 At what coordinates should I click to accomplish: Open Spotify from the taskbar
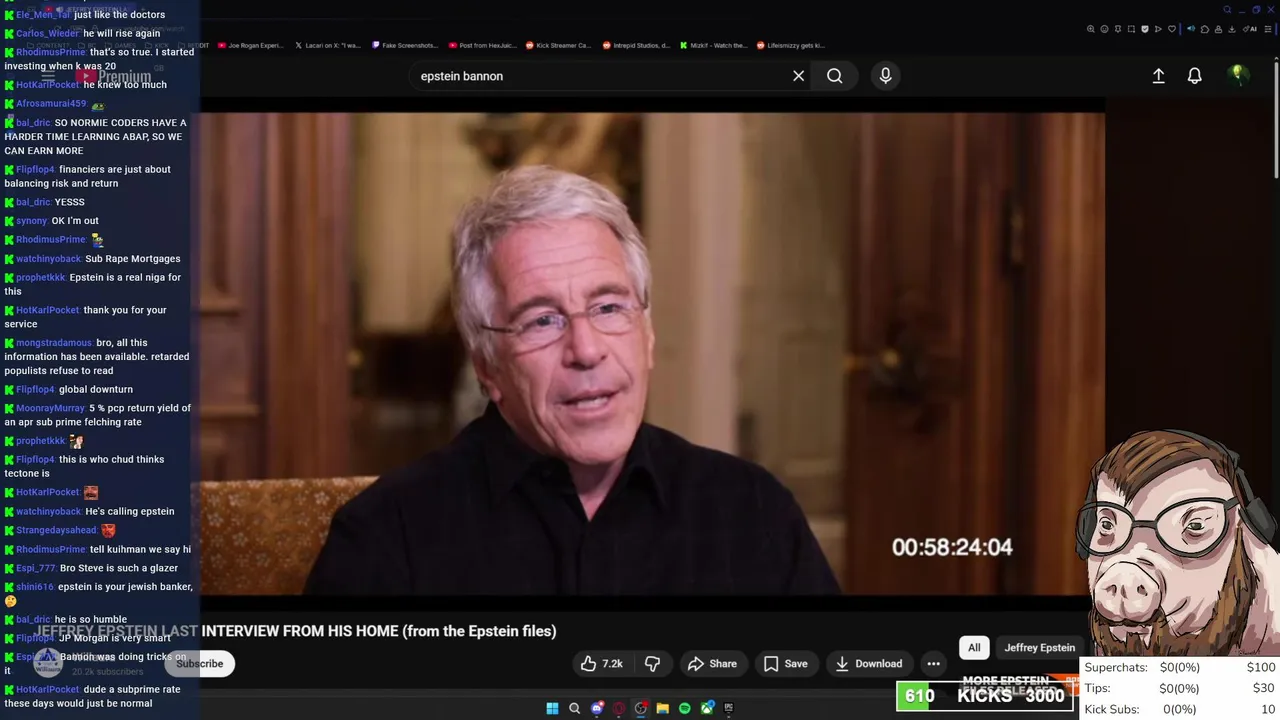pos(685,708)
